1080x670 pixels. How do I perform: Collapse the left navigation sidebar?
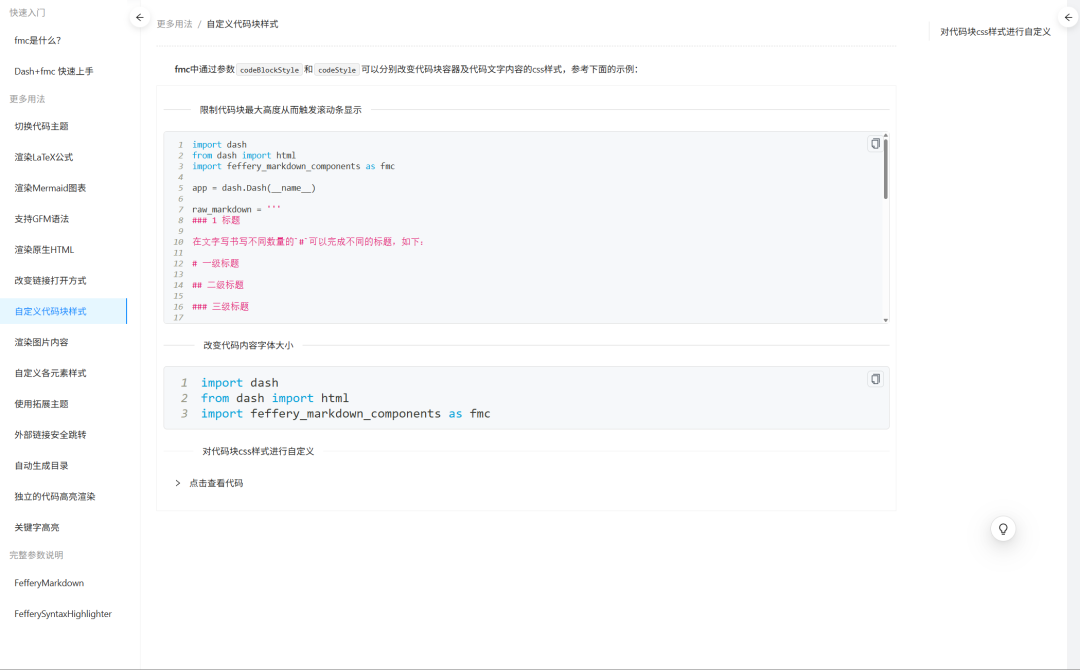[139, 17]
